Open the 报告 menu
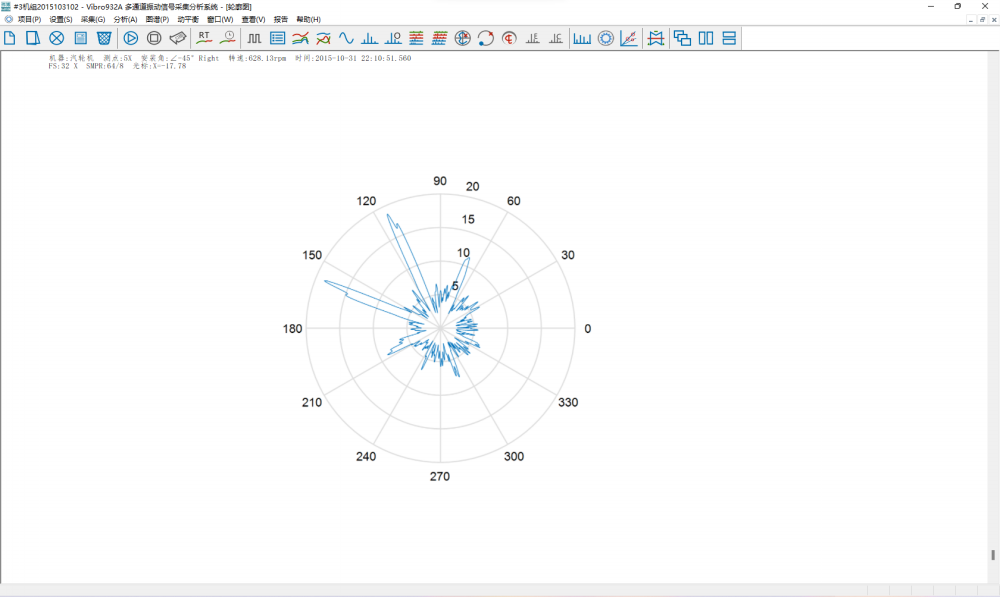The height and width of the screenshot is (597, 1000). pos(281,20)
